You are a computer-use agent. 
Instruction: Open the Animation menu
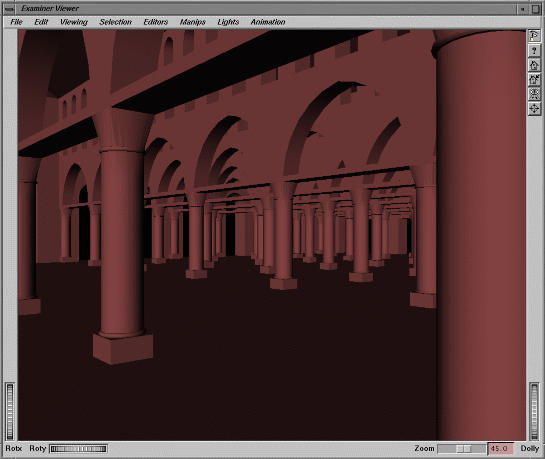(x=268, y=22)
